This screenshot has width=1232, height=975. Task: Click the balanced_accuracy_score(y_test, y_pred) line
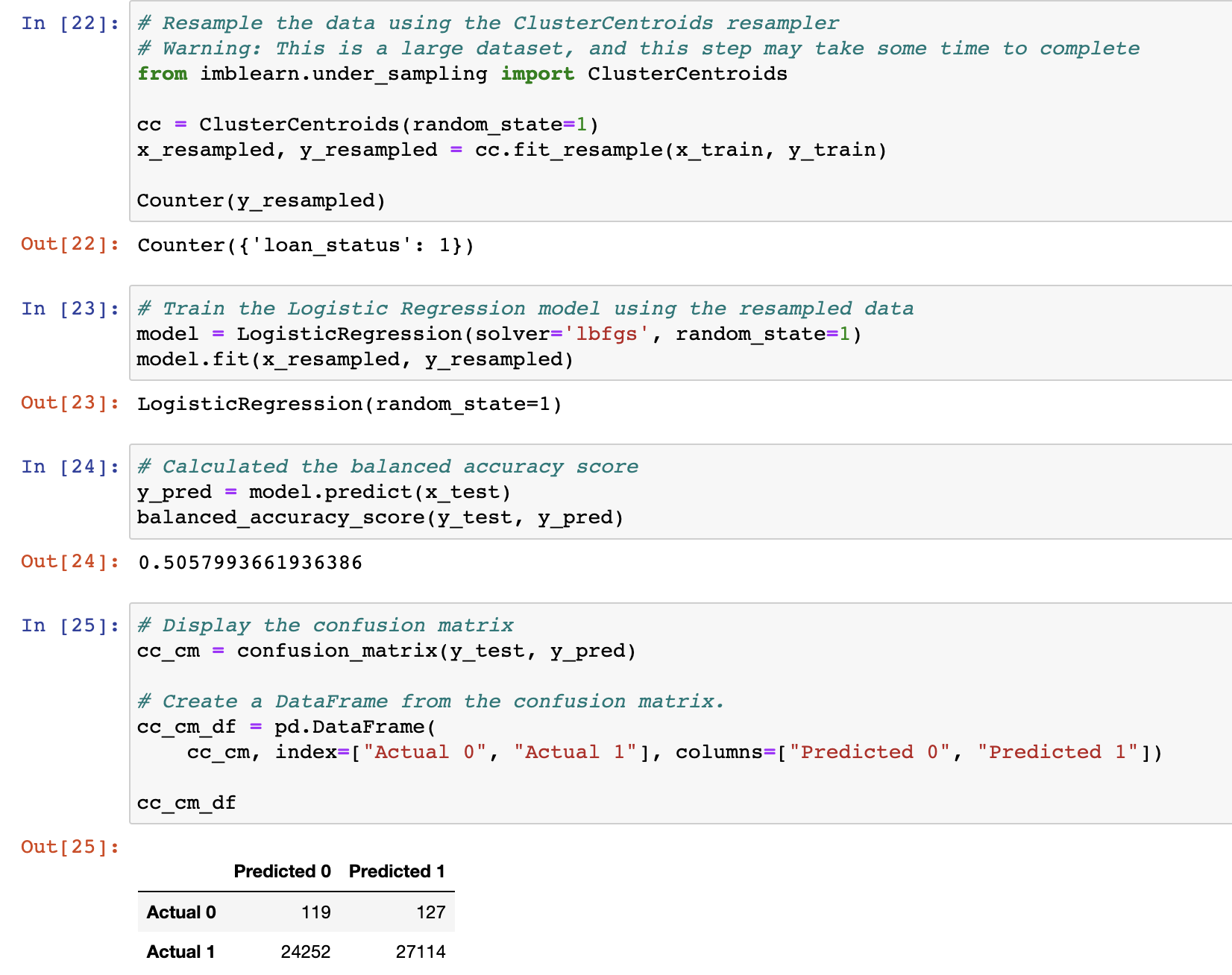(x=380, y=517)
